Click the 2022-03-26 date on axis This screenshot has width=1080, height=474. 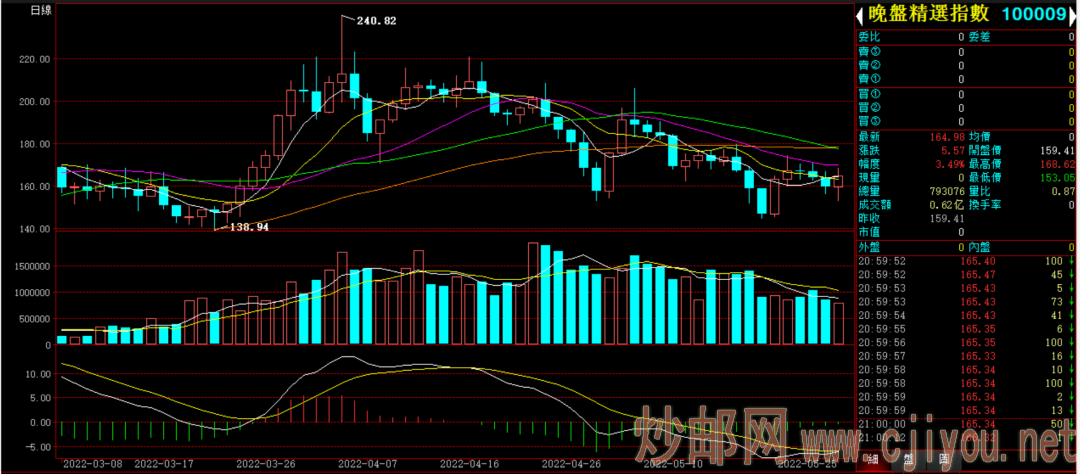(x=264, y=464)
